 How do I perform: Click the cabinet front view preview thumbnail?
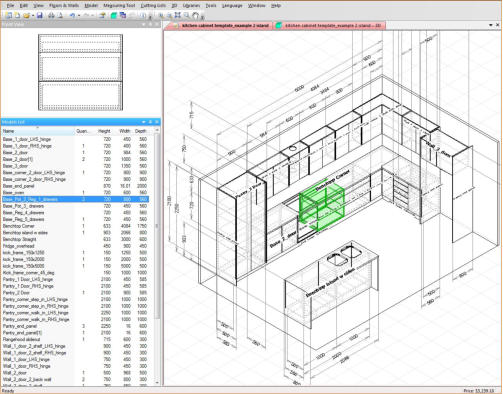pyautogui.click(x=80, y=72)
